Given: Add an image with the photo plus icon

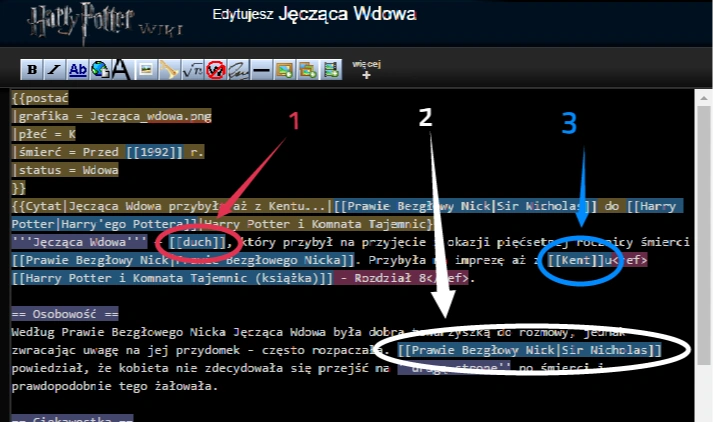Looking at the screenshot, I should (285, 70).
